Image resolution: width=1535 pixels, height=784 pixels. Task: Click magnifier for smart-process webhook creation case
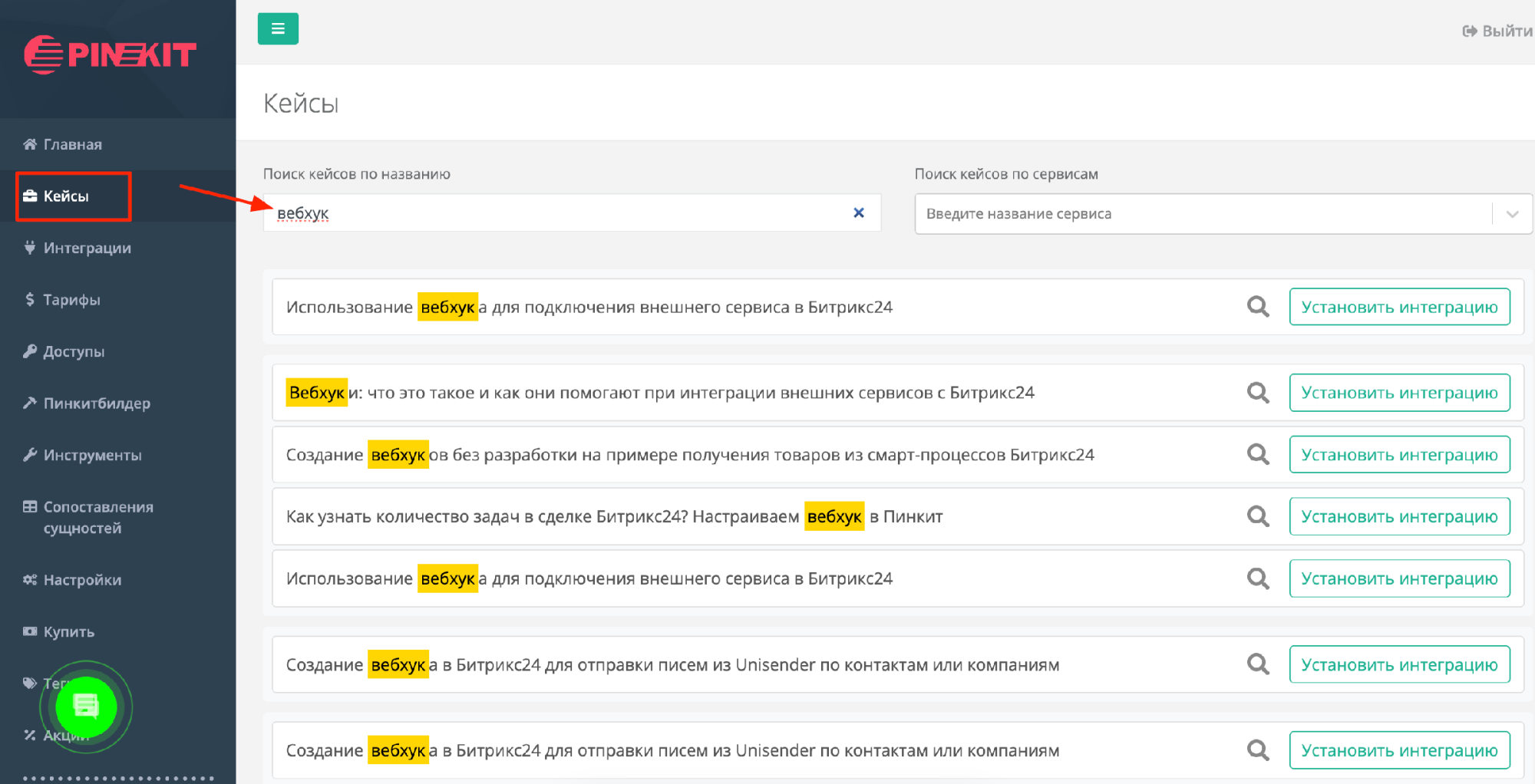[1258, 455]
